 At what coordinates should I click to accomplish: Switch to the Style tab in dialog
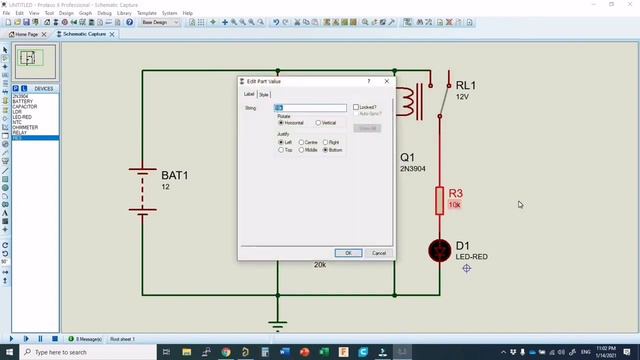[264, 95]
